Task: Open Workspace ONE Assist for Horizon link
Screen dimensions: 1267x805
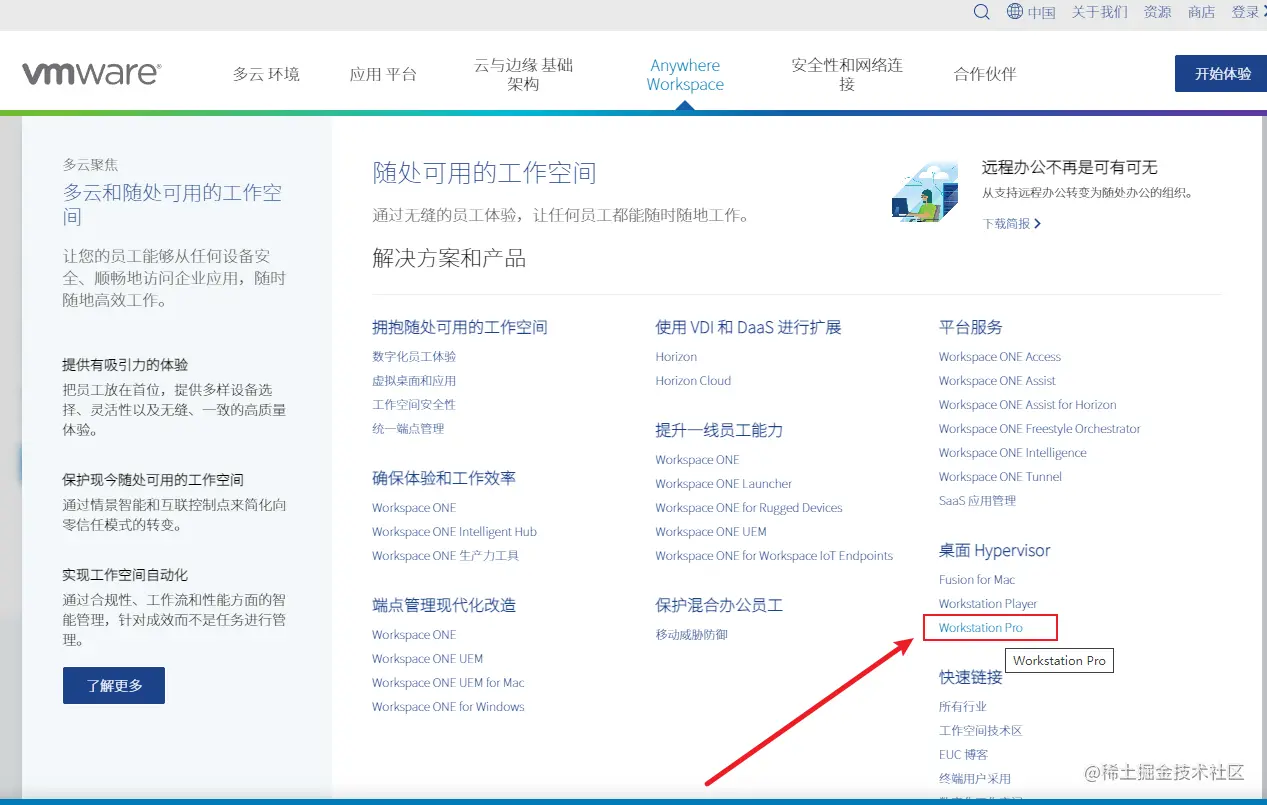Action: pyautogui.click(x=1027, y=405)
